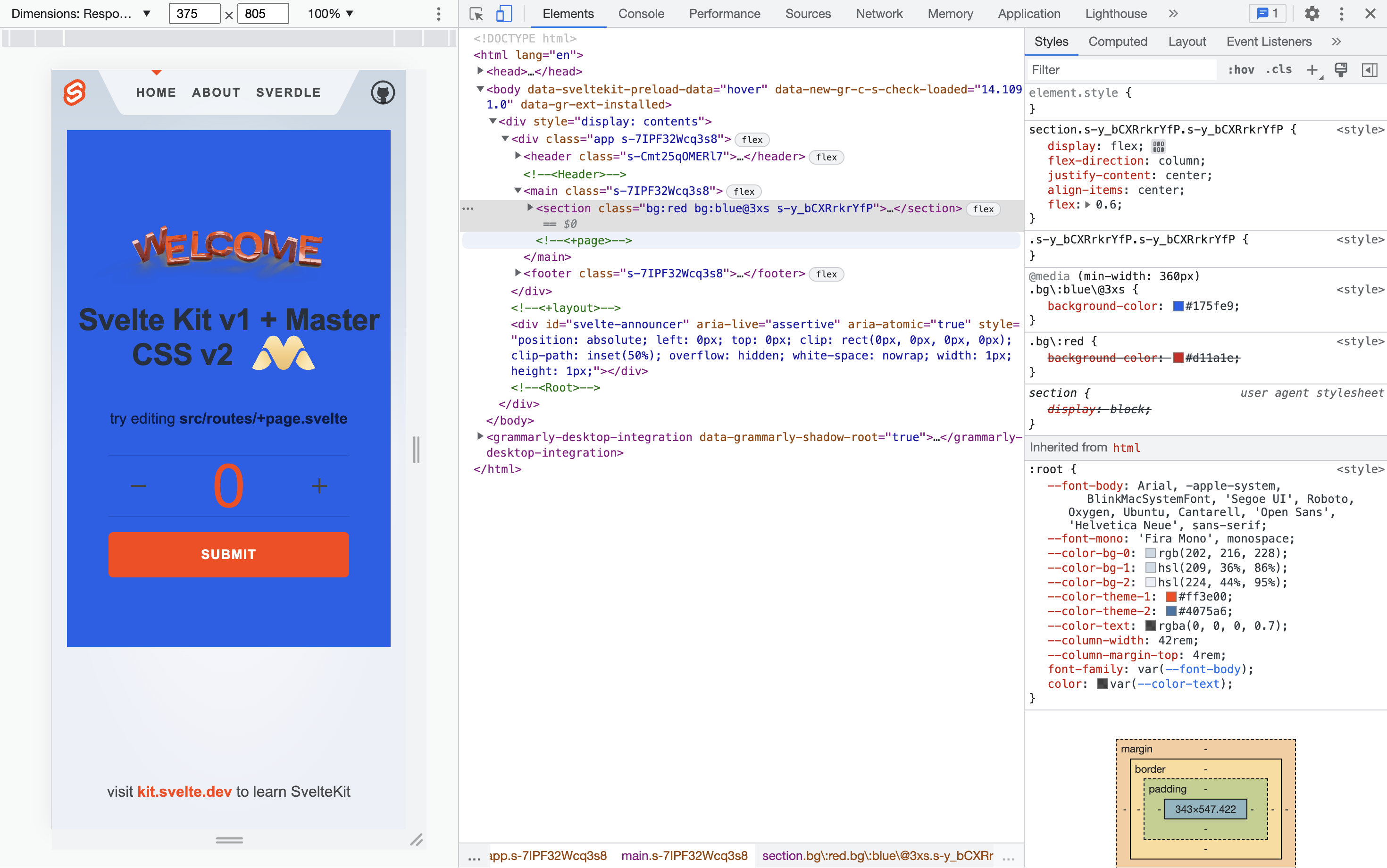Click the flex-direction display toggle icon
Screen dimensions: 1387x868
1158,146
